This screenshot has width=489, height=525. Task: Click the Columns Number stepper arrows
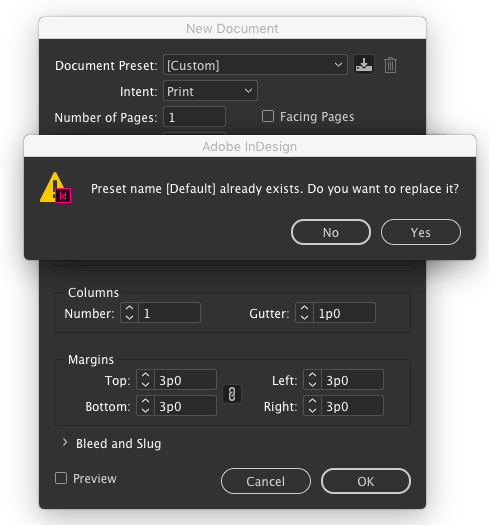[x=129, y=313]
